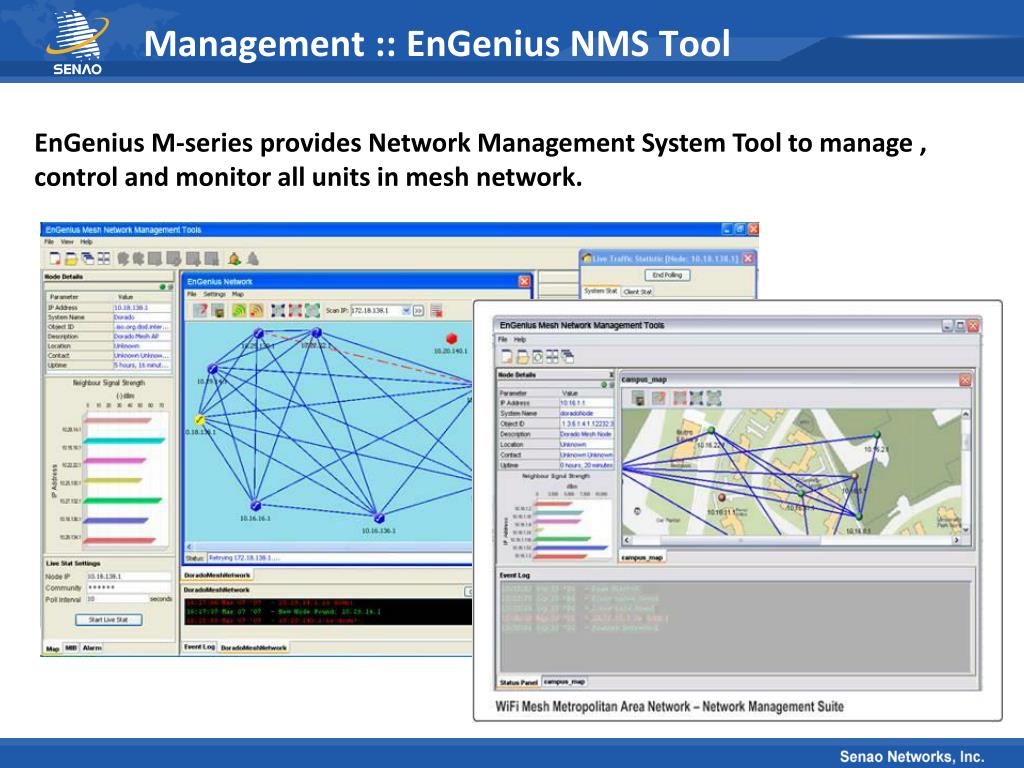
Task: Click green wireless scan icon in EnGenius Network
Action: point(238,310)
